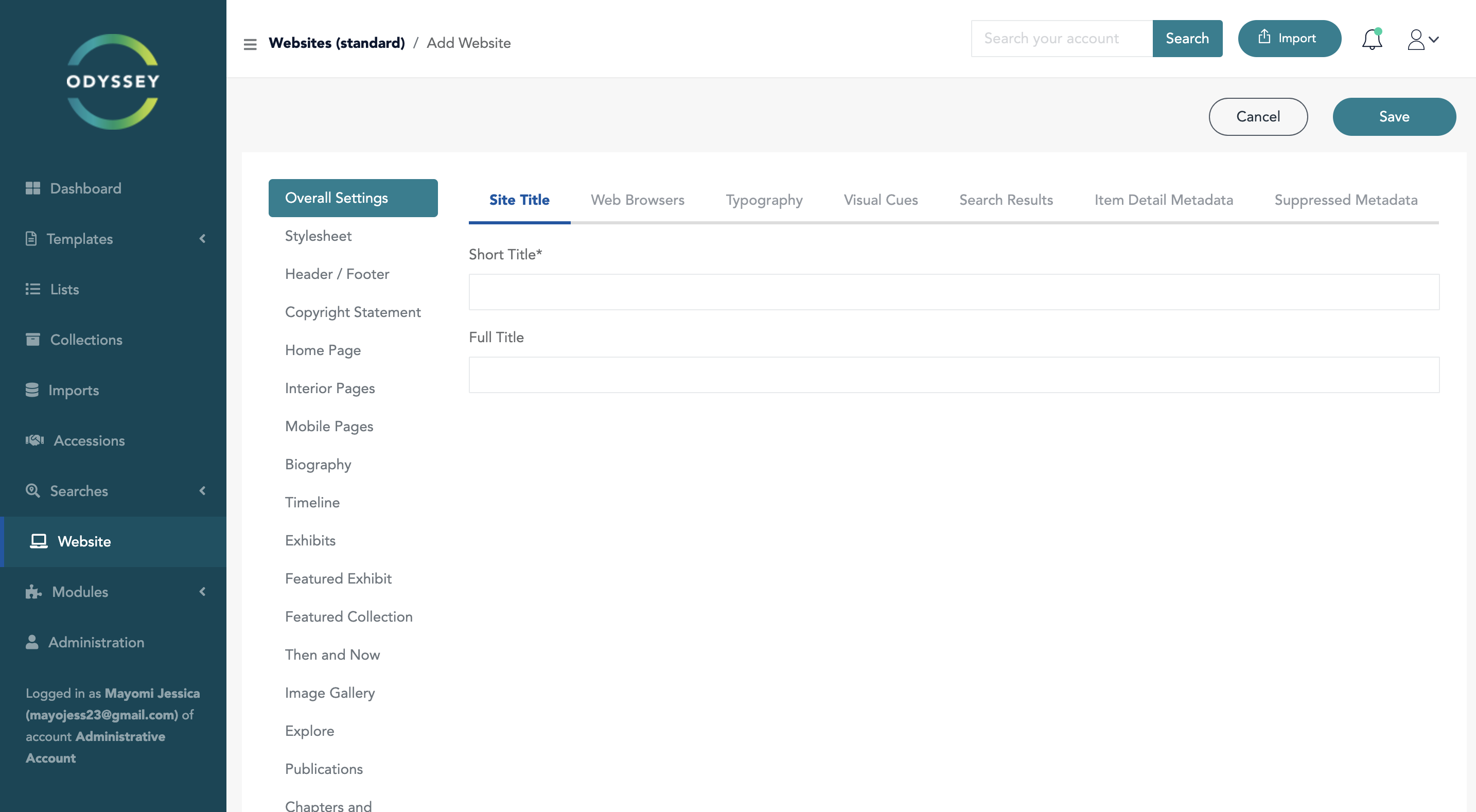
Task: Click the Imports database icon
Action: (x=32, y=390)
